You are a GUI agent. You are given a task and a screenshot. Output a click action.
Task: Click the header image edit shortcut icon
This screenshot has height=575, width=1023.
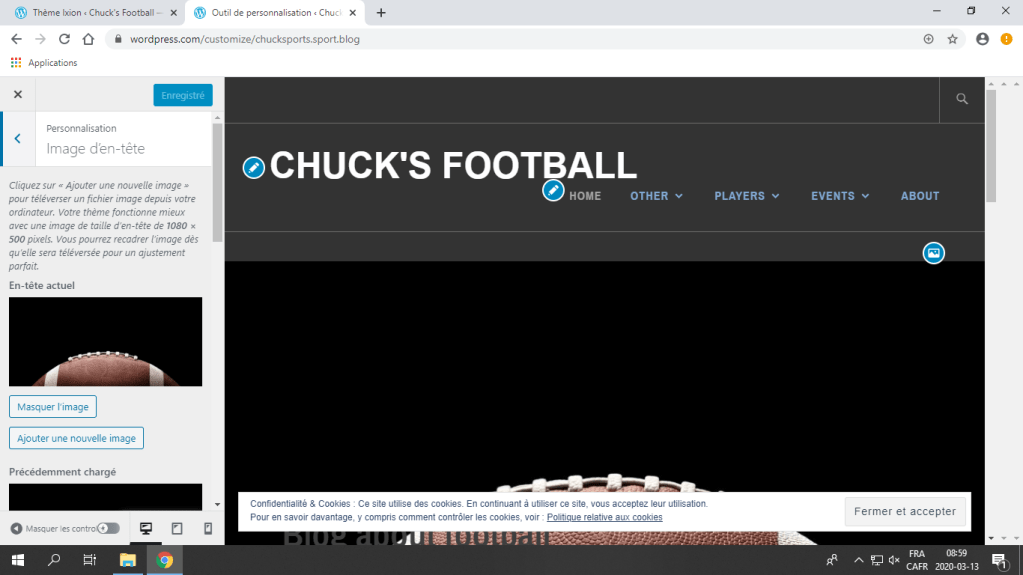[933, 253]
